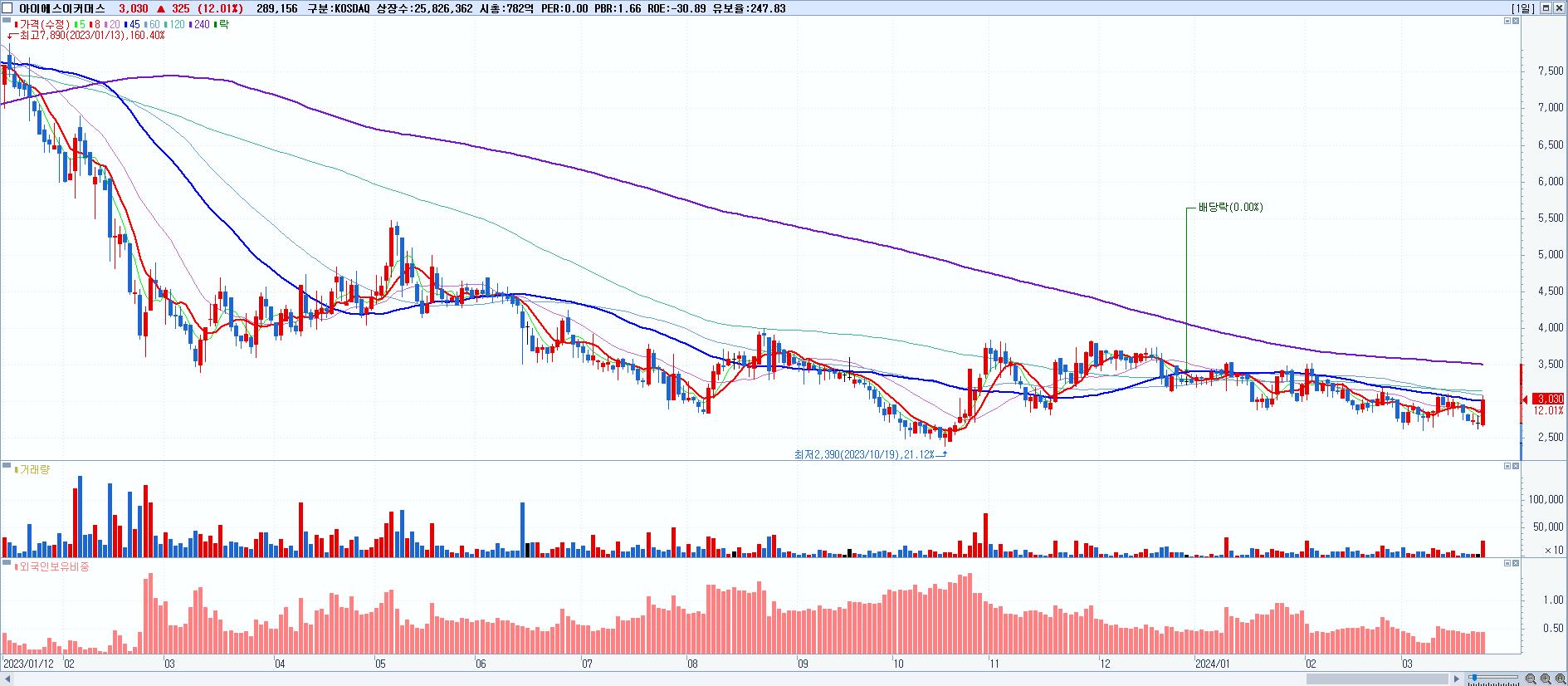Click the horizontal scrollbar thumb
The width and height of the screenshot is (1568, 686).
point(1377,679)
